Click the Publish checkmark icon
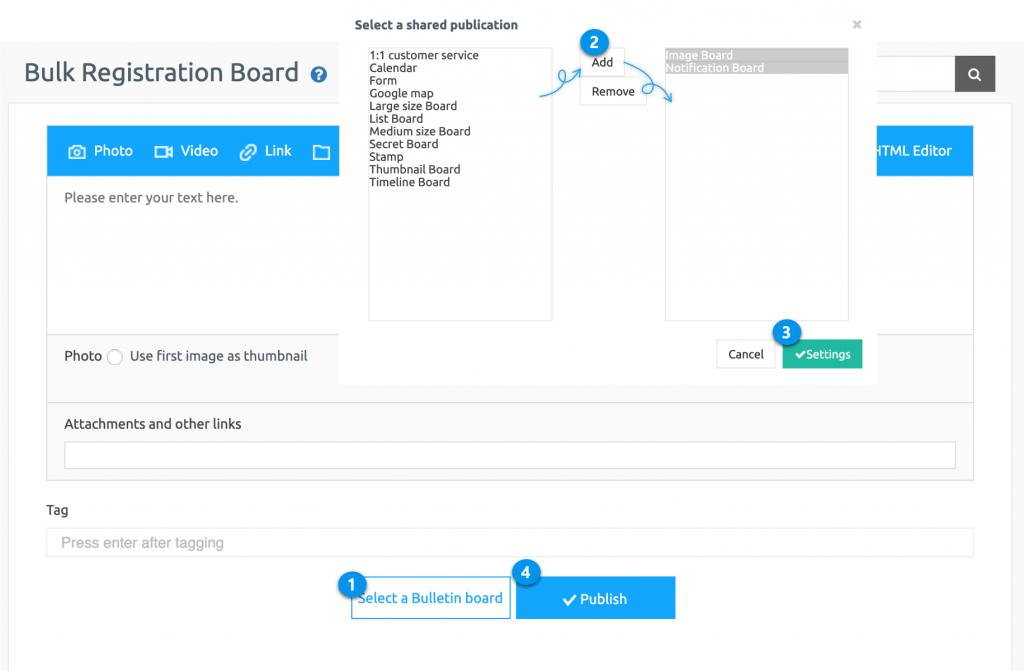Viewport: 1024px width, 671px height. click(569, 597)
